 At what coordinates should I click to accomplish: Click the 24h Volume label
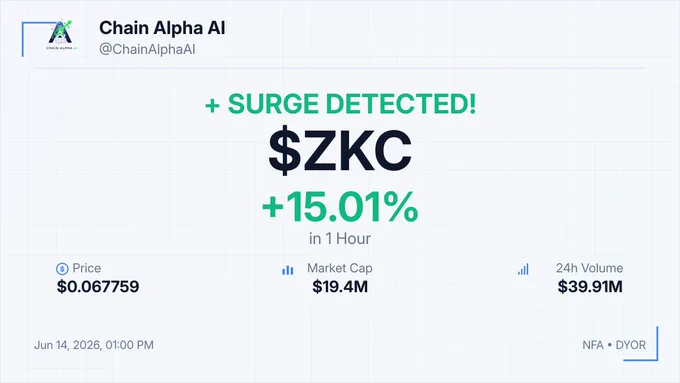pos(590,268)
